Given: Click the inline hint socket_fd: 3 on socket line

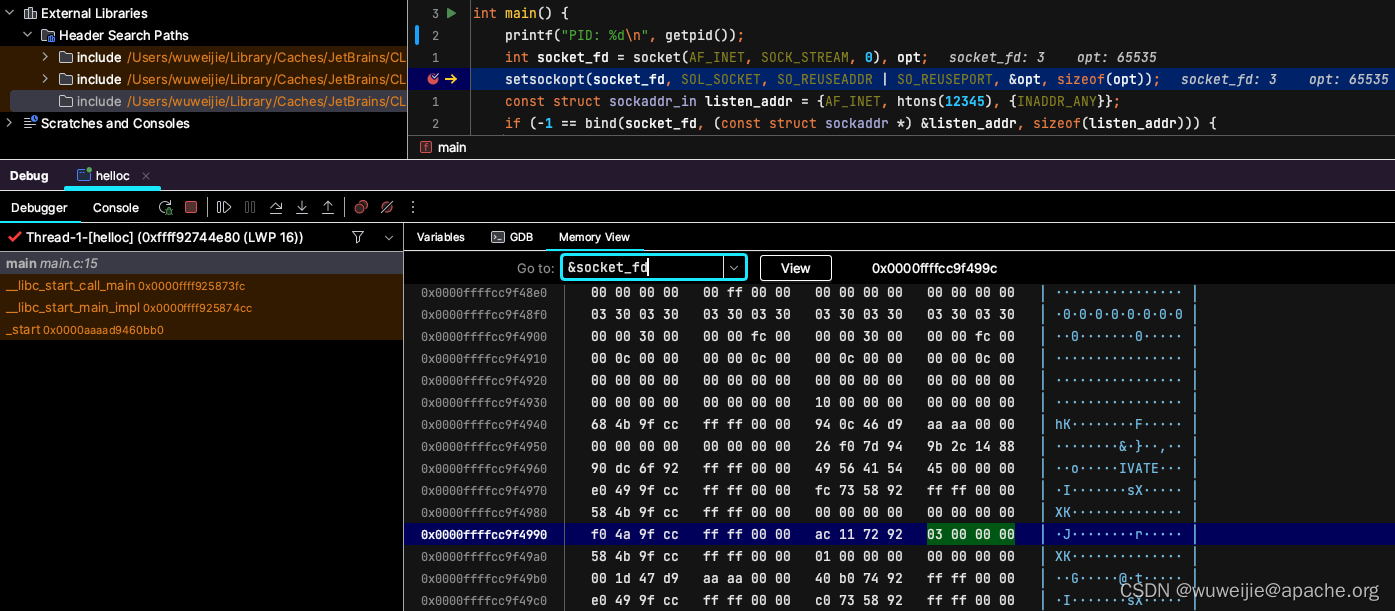Looking at the screenshot, I should tap(997, 57).
